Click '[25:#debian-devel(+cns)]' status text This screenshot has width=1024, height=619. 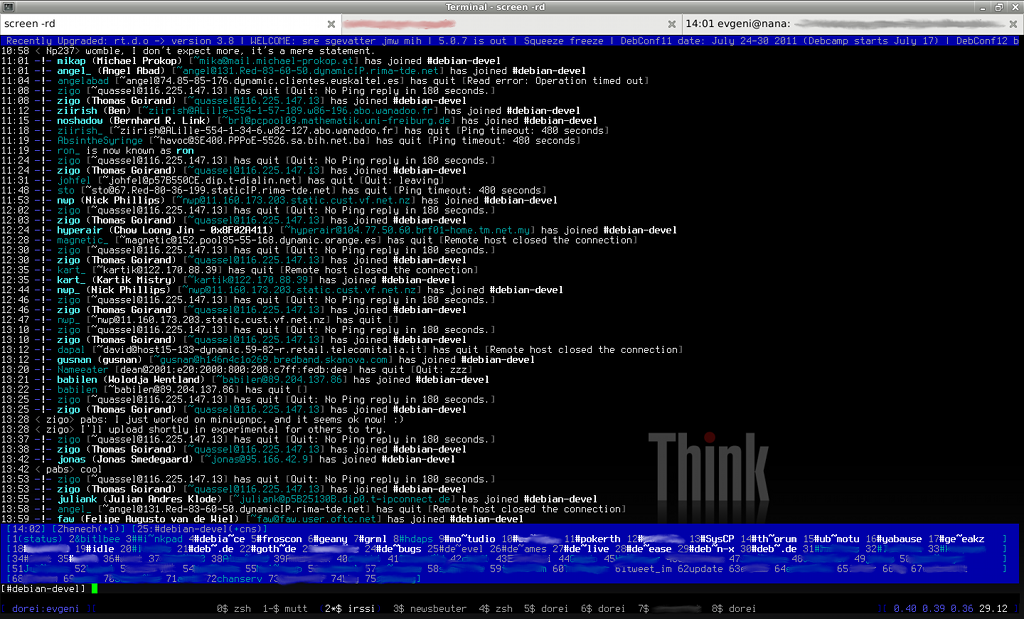pos(197,529)
